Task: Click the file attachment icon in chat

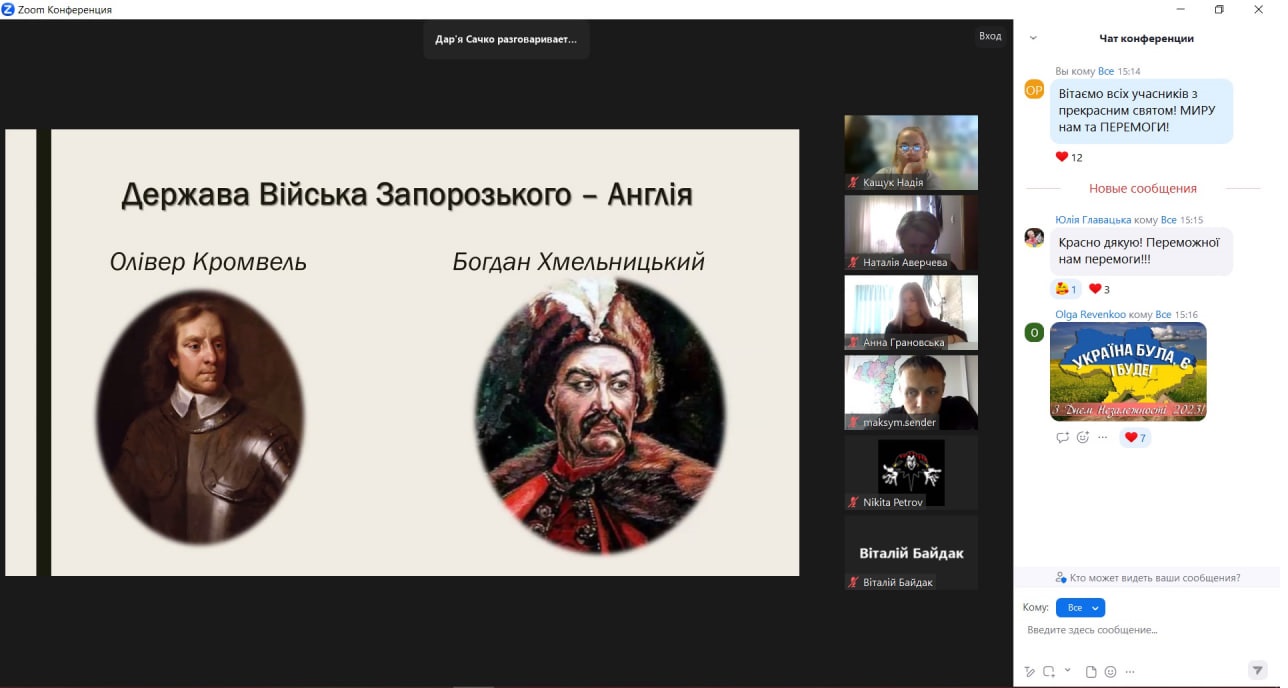Action: pos(1091,671)
